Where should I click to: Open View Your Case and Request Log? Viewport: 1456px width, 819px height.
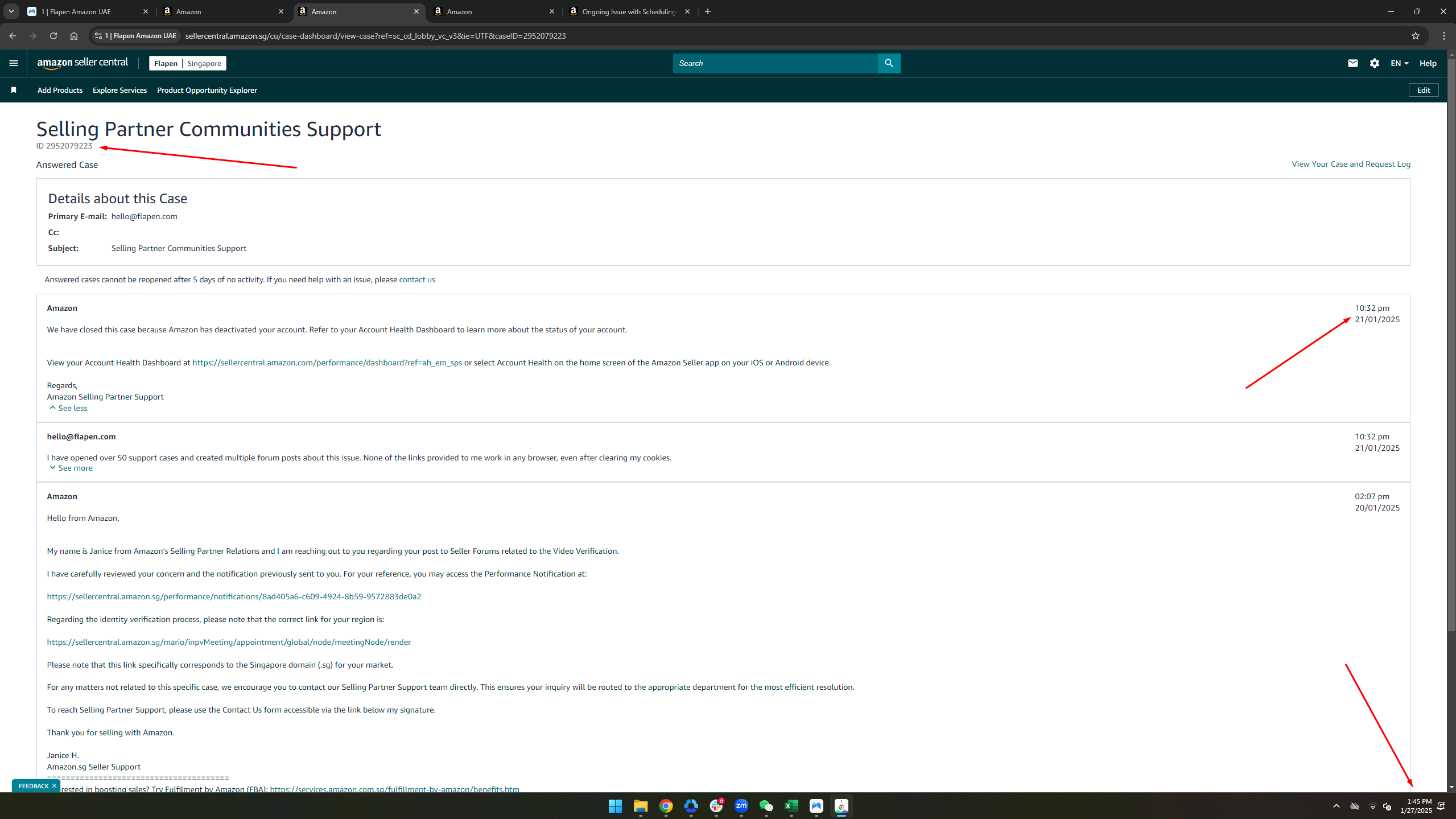[1351, 164]
